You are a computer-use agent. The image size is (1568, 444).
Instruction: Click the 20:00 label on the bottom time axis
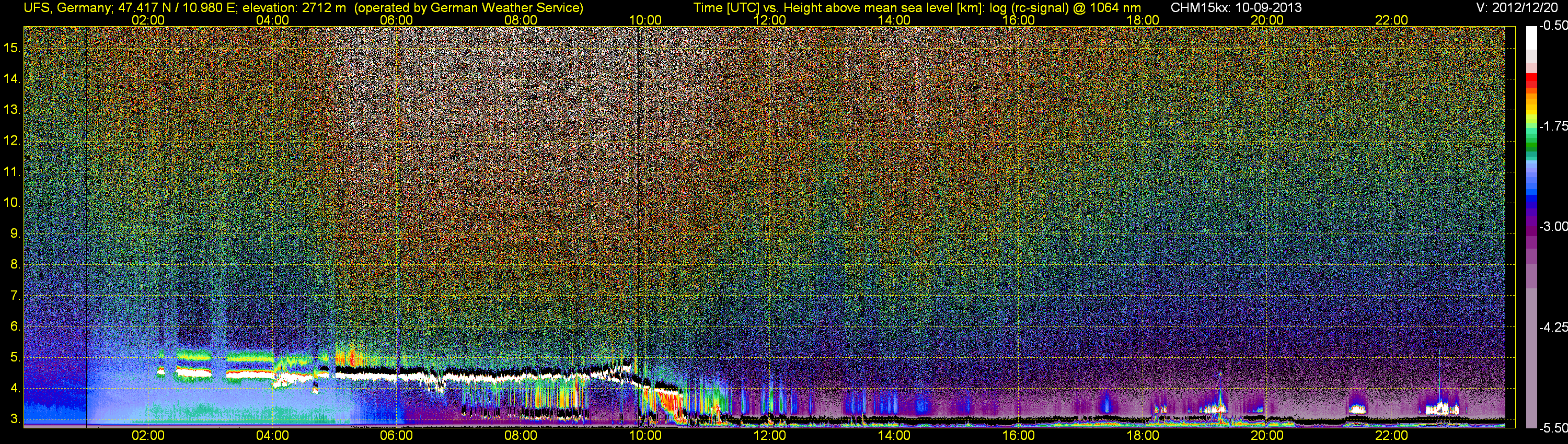pyautogui.click(x=1267, y=436)
